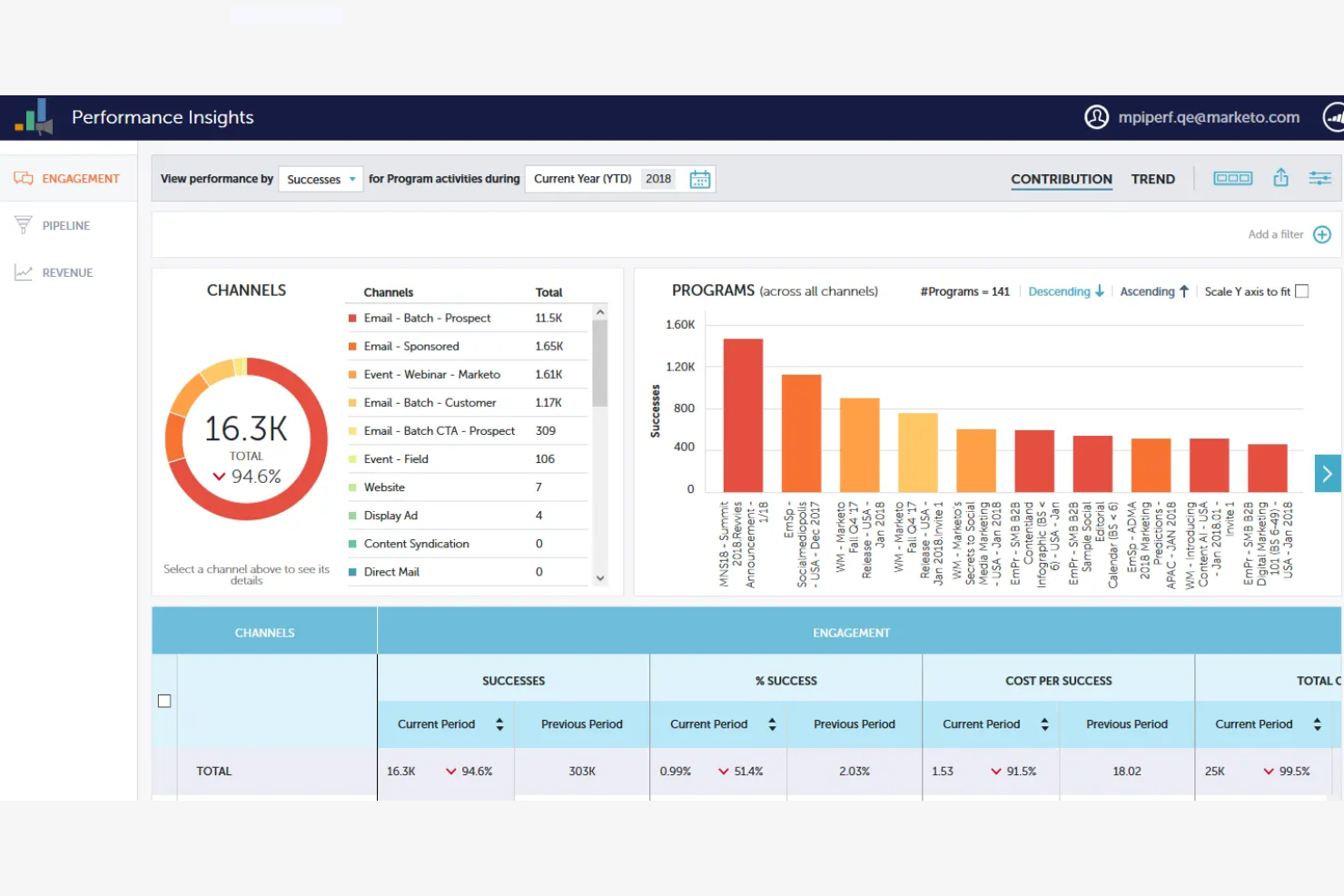The height and width of the screenshot is (896, 1344).
Task: Click the layout view columns icon
Action: click(x=1232, y=178)
